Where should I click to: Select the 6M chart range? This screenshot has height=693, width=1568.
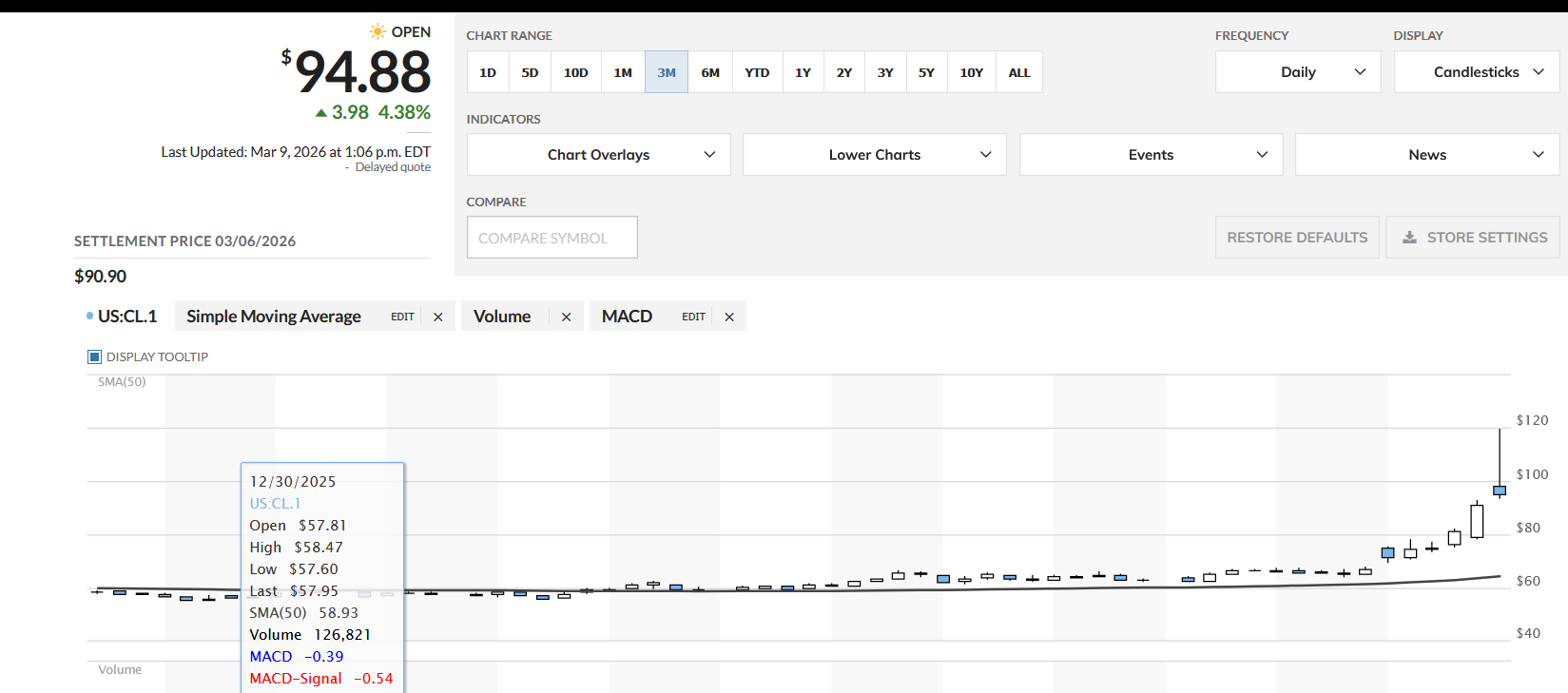pyautogui.click(x=710, y=72)
